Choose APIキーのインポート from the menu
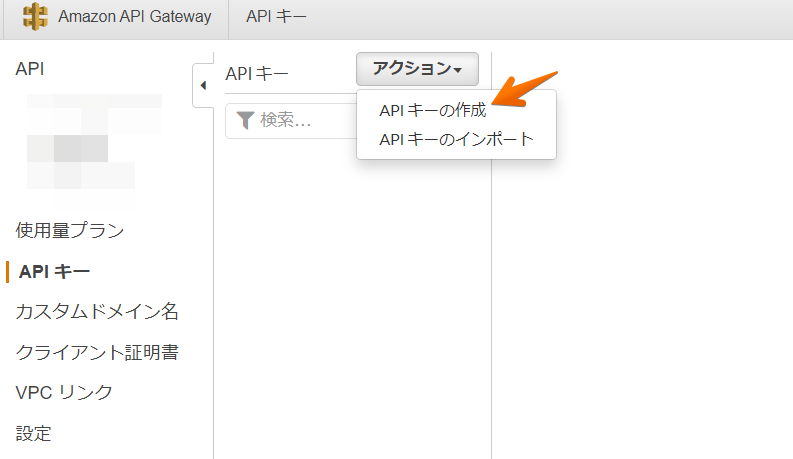793x459 pixels. (456, 139)
